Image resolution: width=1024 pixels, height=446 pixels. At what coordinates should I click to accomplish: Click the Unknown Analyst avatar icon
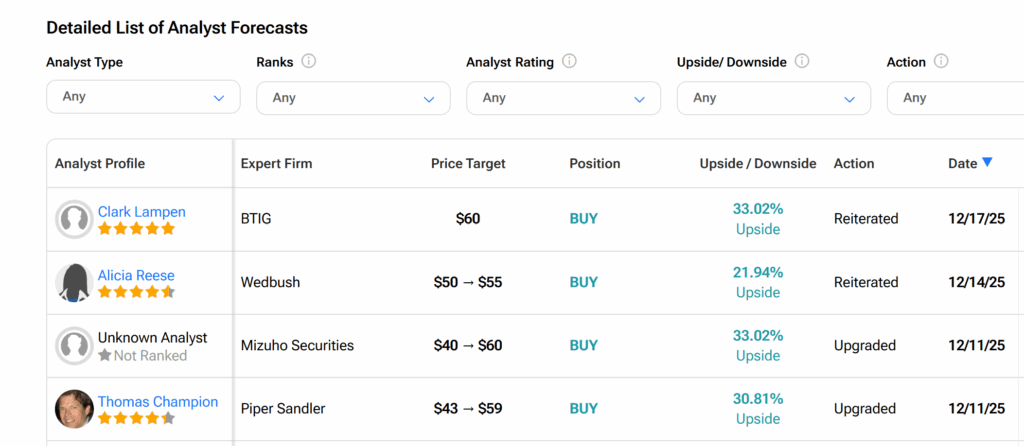[x=74, y=346]
